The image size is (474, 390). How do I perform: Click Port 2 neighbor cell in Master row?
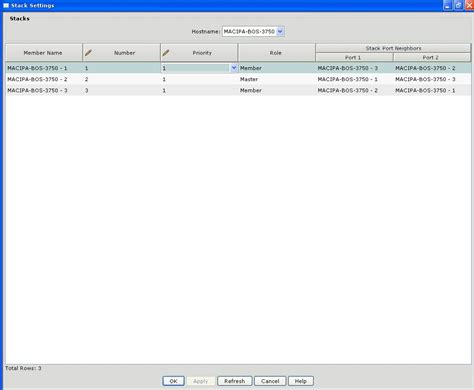[x=432, y=79]
